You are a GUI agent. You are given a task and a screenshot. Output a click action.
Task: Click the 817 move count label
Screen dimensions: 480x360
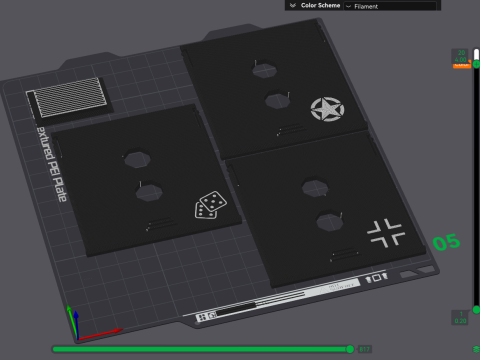(365, 349)
